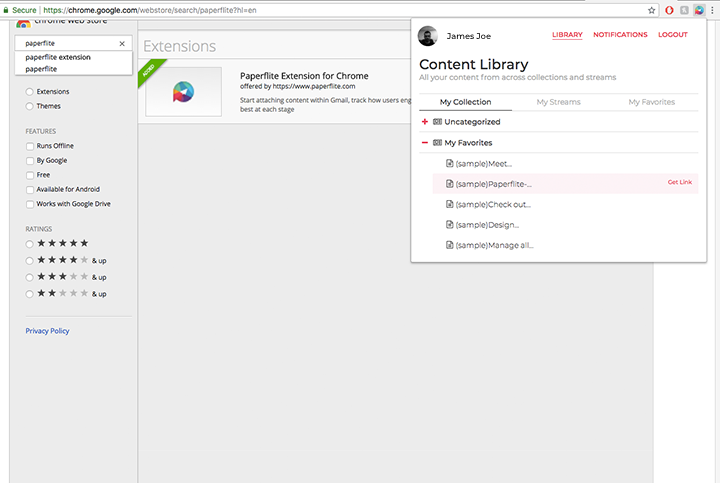Screen dimensions: 720x483
Task: Open Chrome three-dot menu
Action: click(x=712, y=10)
